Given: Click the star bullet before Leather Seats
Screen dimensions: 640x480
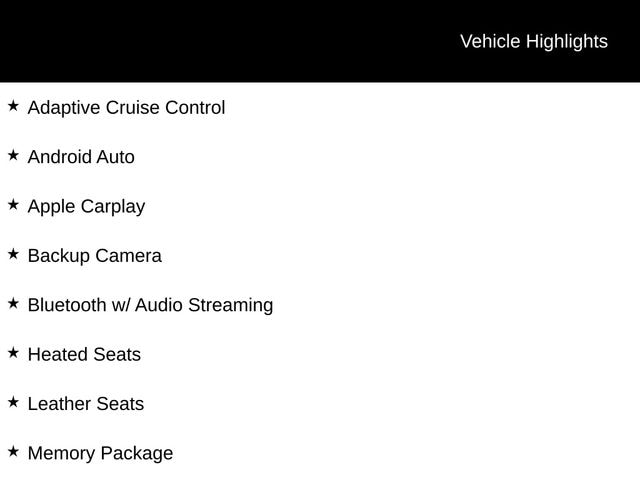Looking at the screenshot, I should coord(13,401).
